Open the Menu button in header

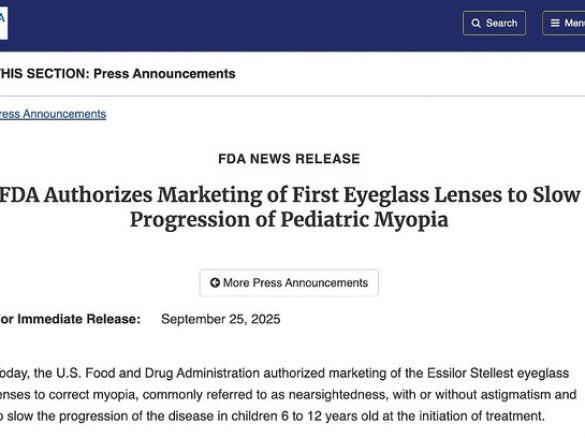pyautogui.click(x=563, y=23)
